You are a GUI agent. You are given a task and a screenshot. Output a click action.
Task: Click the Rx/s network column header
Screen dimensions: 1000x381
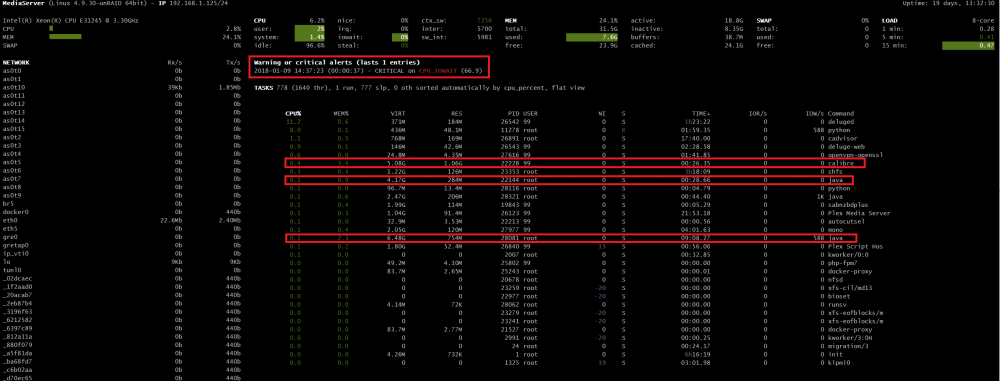(175, 63)
